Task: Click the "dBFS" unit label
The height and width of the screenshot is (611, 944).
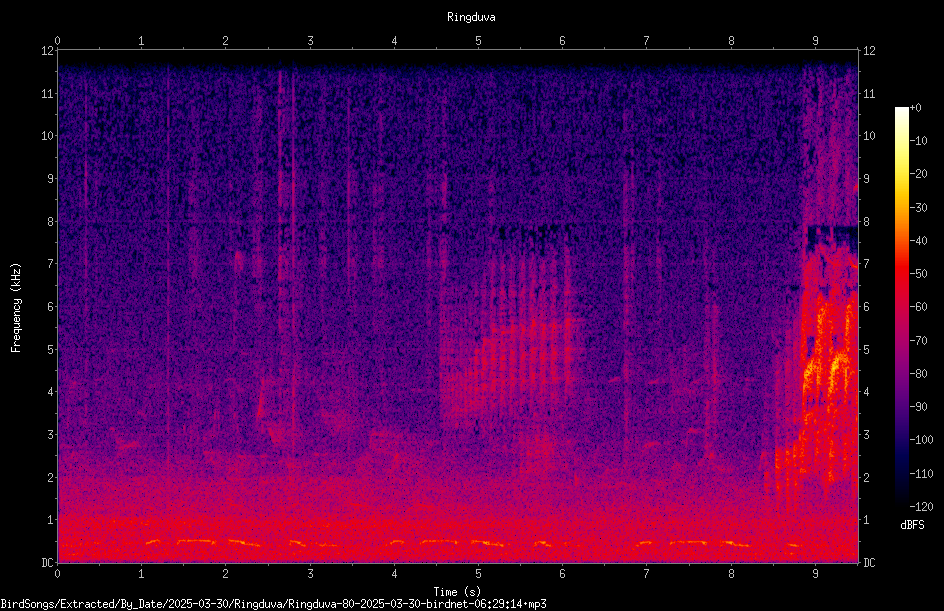Action: [x=912, y=525]
